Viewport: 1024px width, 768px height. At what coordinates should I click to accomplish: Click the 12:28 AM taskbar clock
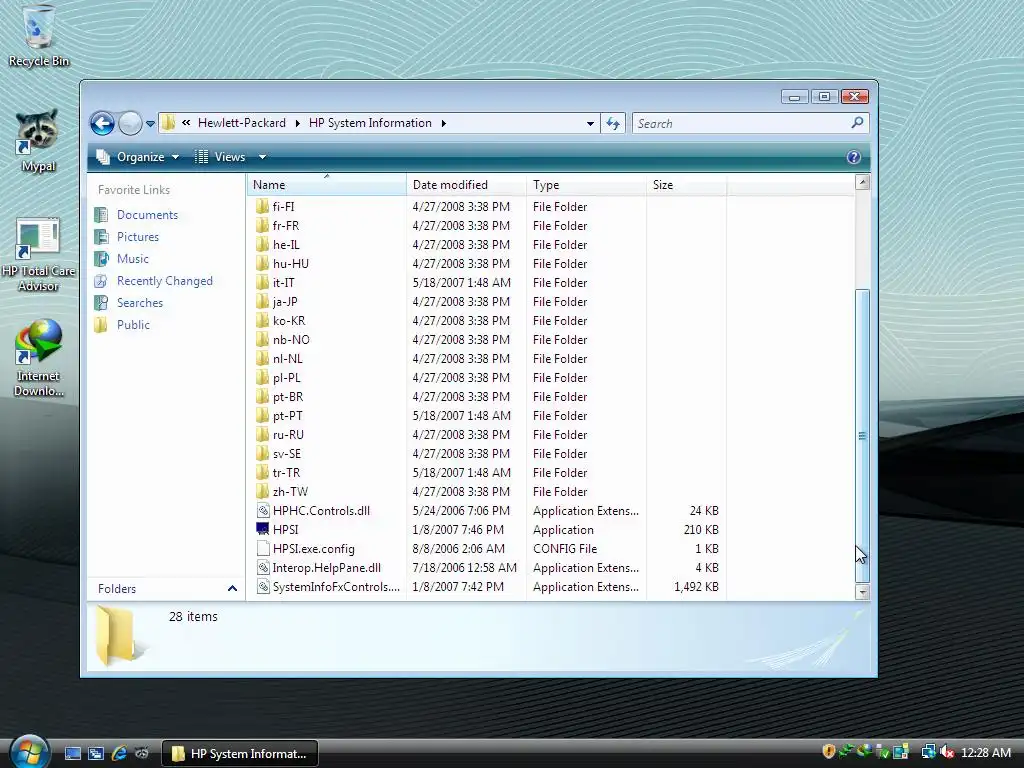tap(985, 752)
